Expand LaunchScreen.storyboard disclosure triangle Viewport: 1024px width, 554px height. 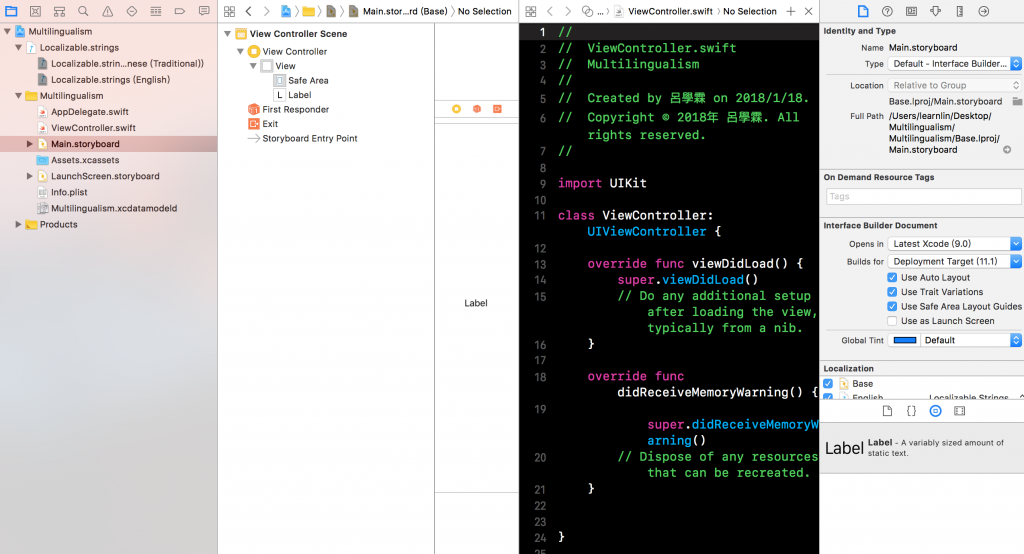click(x=29, y=176)
